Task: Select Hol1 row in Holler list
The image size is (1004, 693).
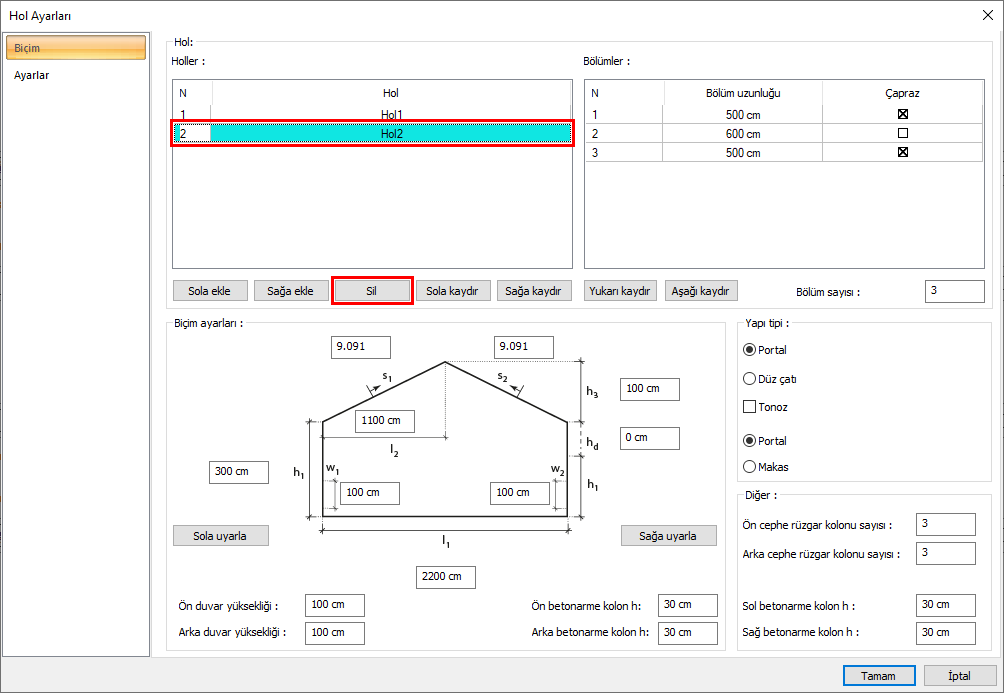Action: pyautogui.click(x=390, y=114)
